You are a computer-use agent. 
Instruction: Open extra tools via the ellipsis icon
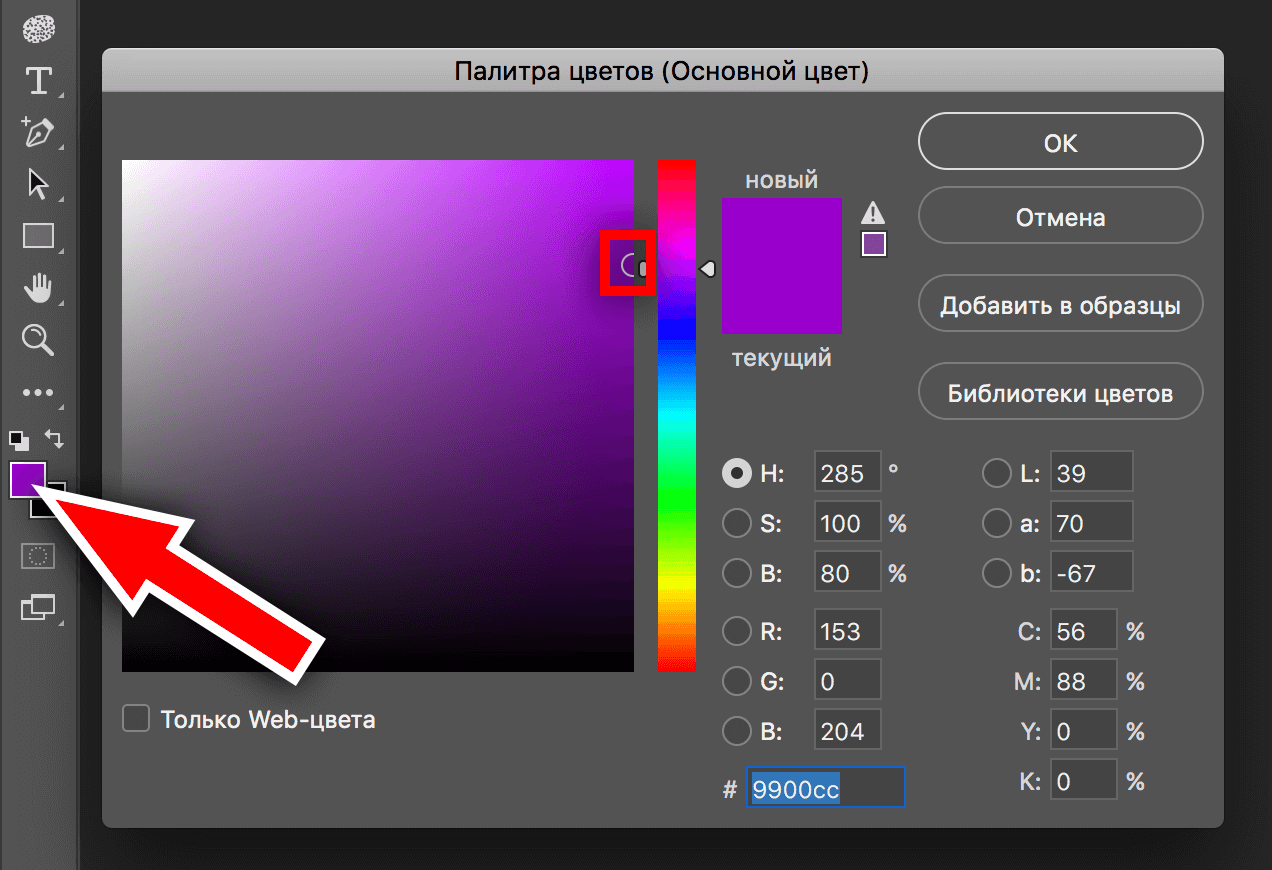(x=38, y=392)
